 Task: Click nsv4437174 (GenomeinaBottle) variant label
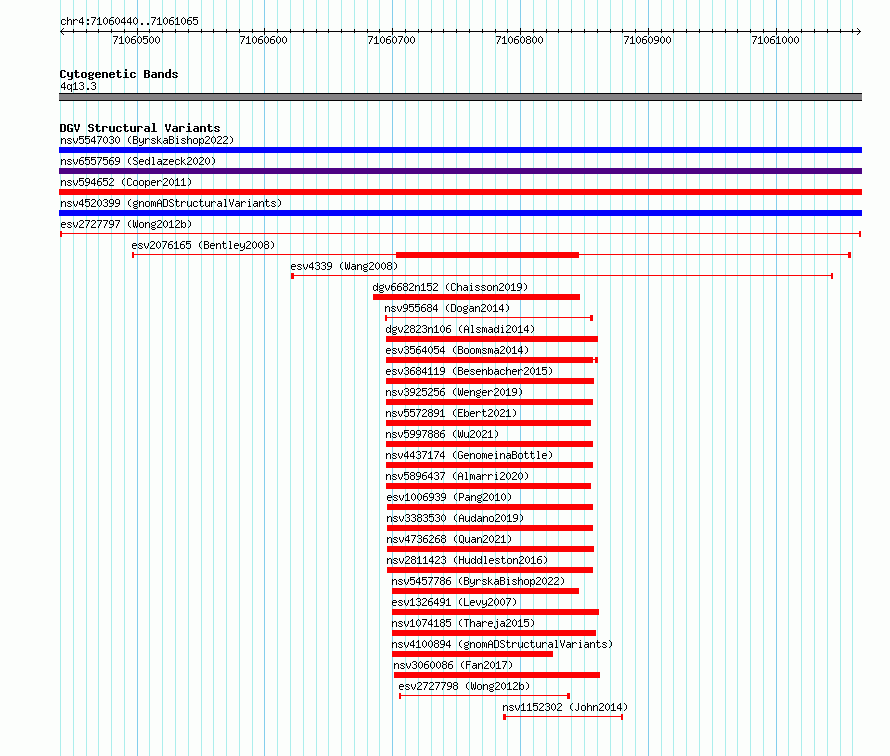(x=469, y=455)
